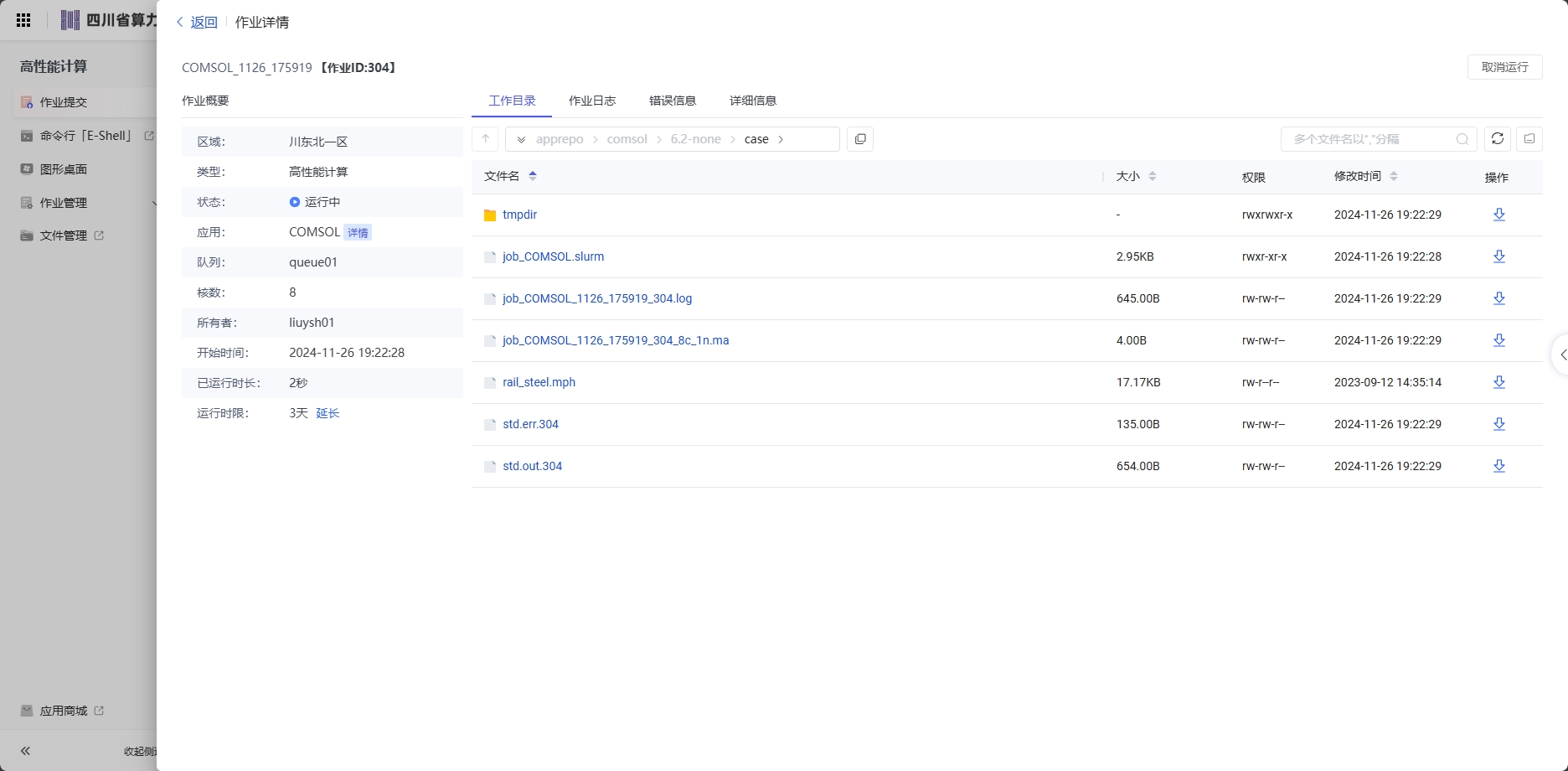
Task: Download rail_steel.mph file
Action: coord(1499,382)
